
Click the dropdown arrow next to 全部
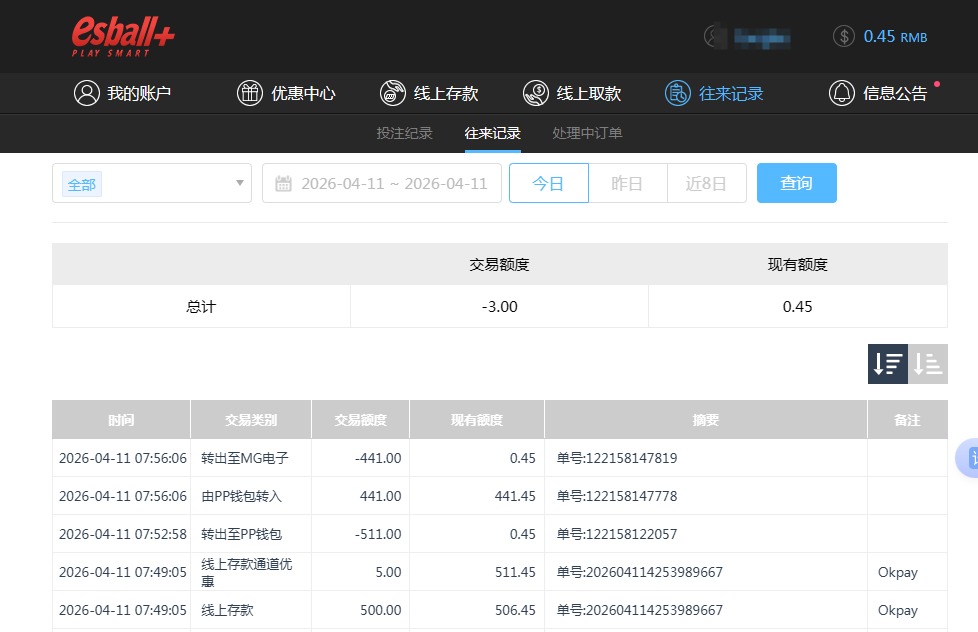pyautogui.click(x=239, y=183)
